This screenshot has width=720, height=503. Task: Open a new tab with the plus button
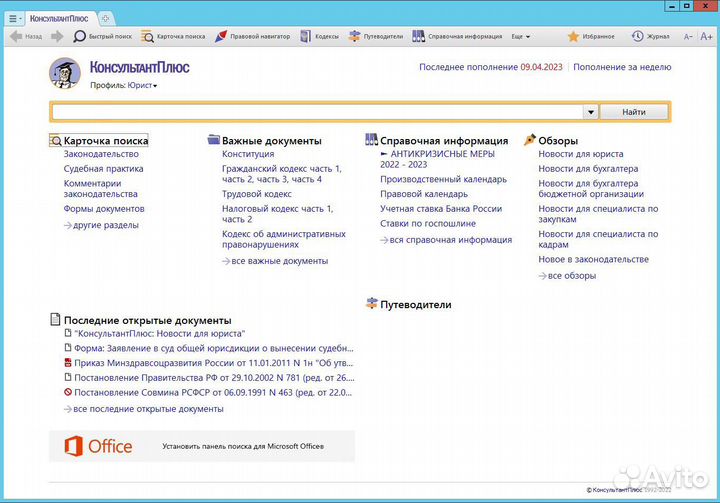point(105,18)
